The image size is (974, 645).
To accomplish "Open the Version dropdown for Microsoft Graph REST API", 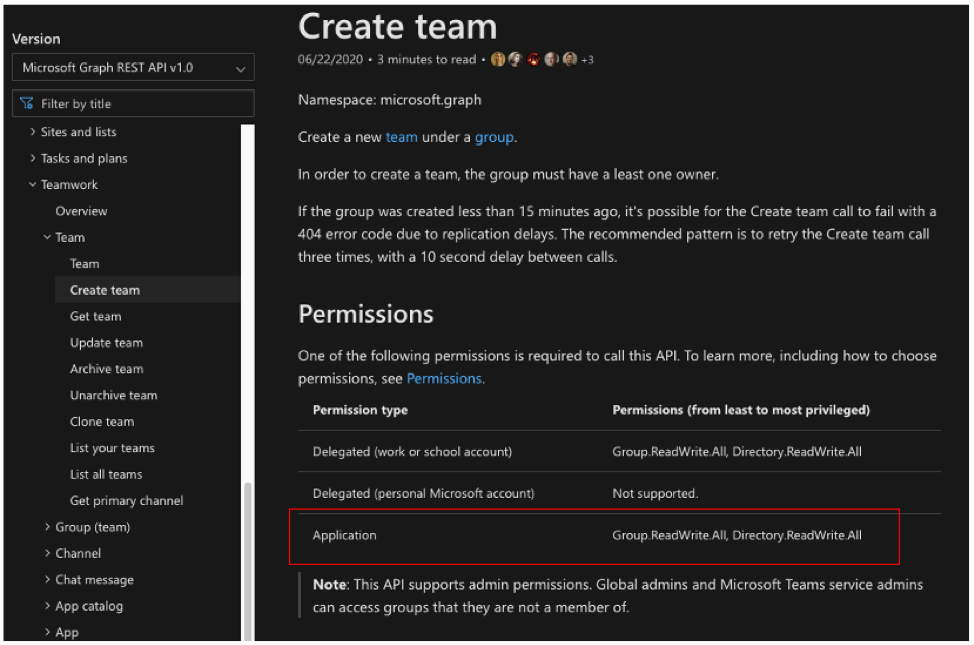I will (x=133, y=67).
